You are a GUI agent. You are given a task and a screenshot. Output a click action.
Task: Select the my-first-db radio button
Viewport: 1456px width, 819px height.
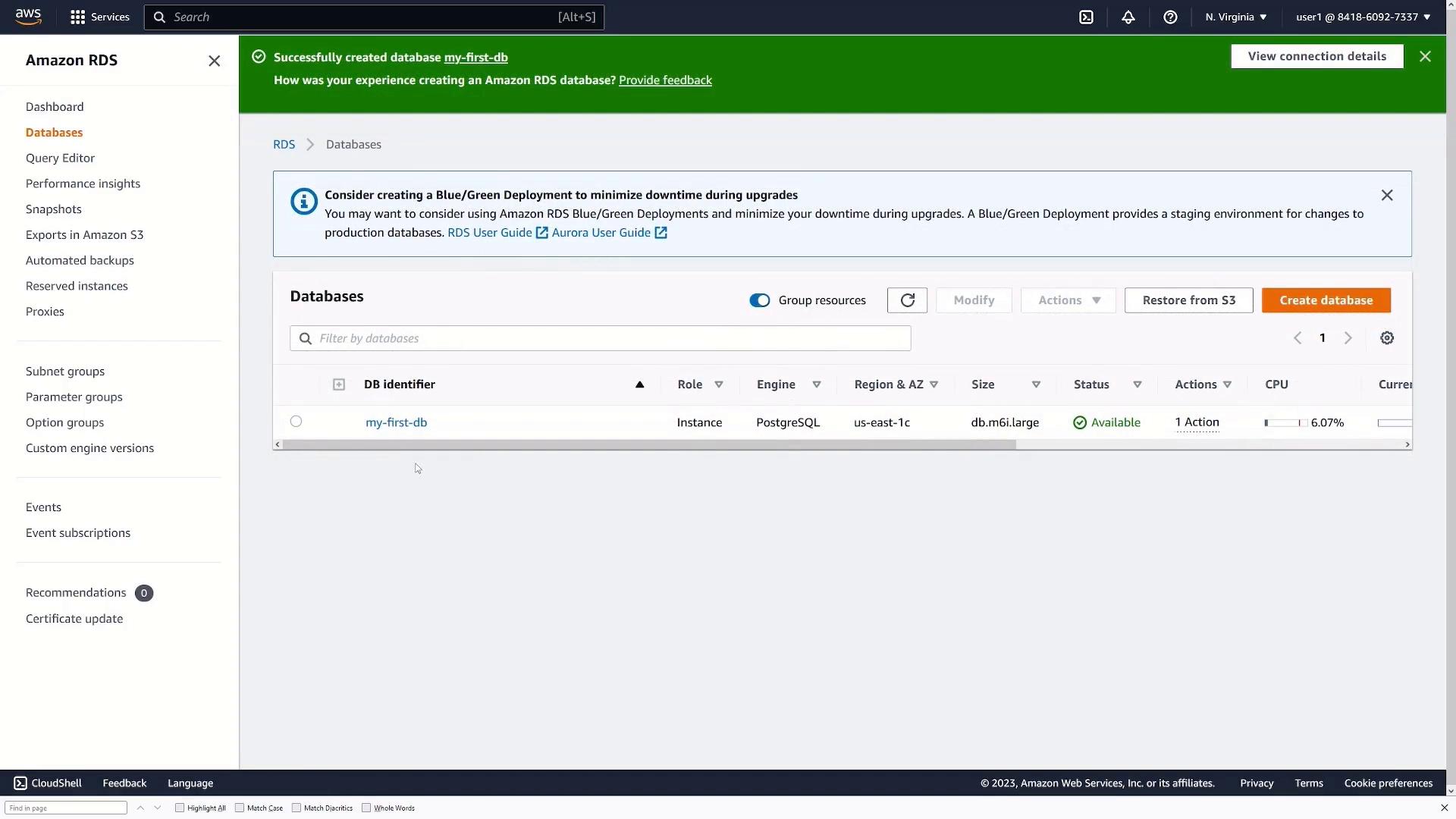click(x=296, y=422)
